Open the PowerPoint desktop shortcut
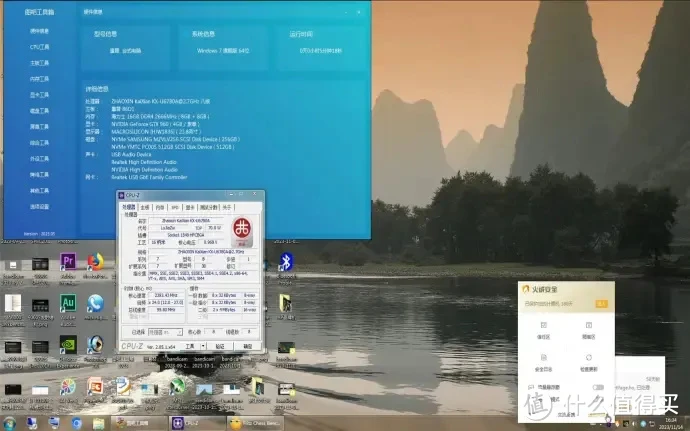The height and width of the screenshot is (431, 690). [95, 387]
